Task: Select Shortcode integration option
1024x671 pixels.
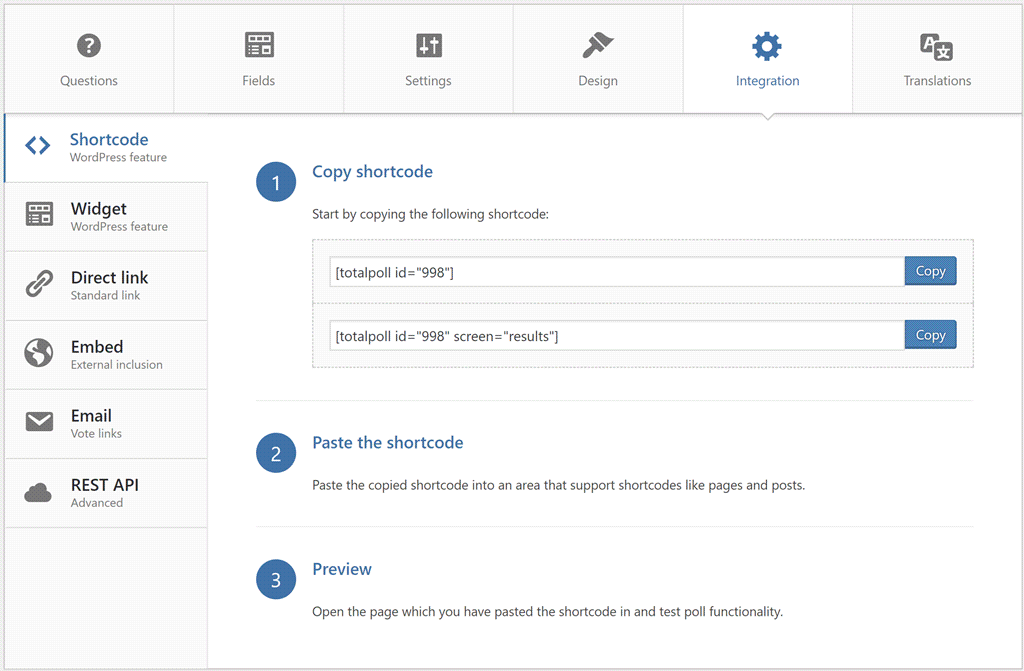Action: (x=106, y=148)
